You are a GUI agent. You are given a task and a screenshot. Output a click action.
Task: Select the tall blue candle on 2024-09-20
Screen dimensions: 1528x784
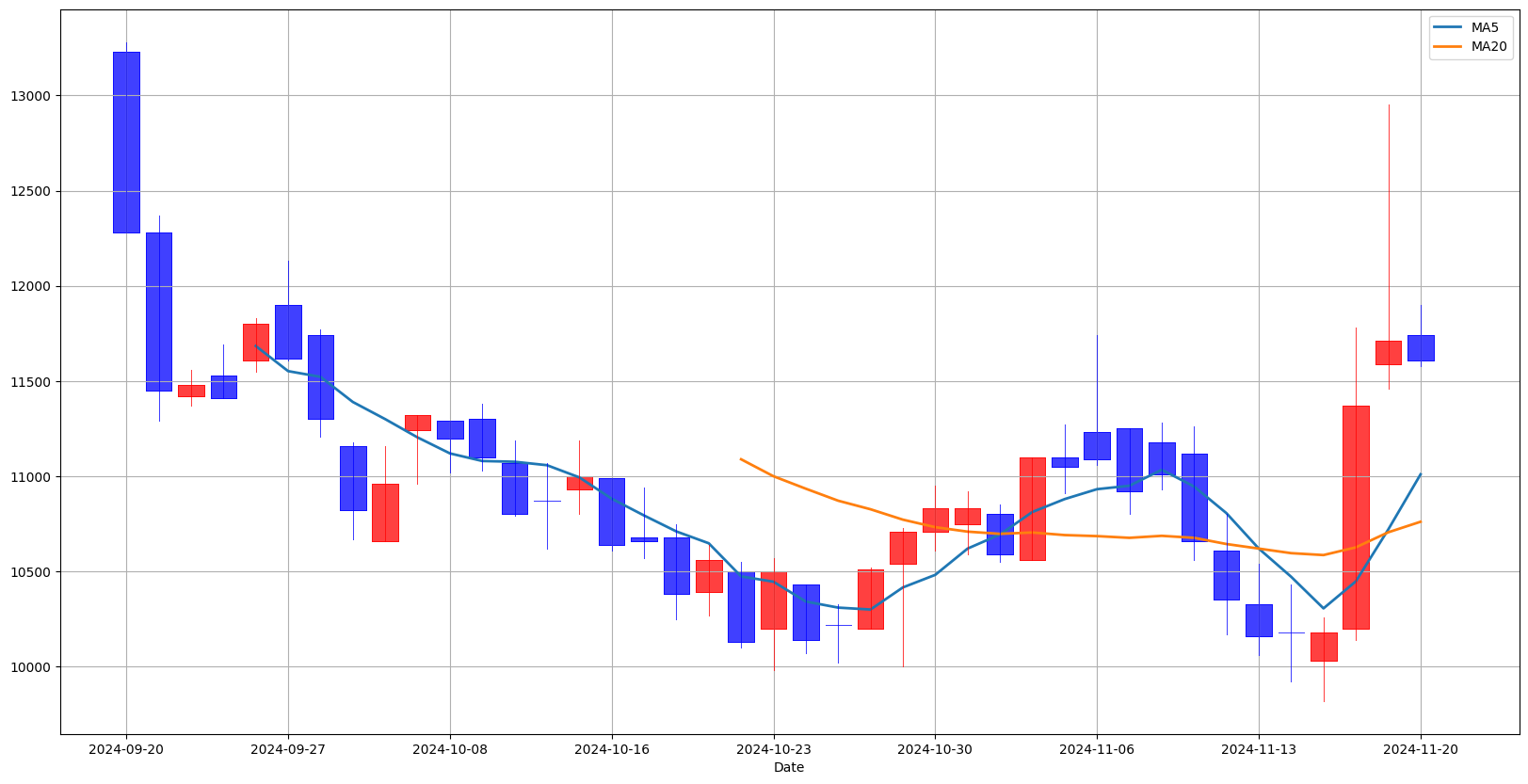[126, 142]
